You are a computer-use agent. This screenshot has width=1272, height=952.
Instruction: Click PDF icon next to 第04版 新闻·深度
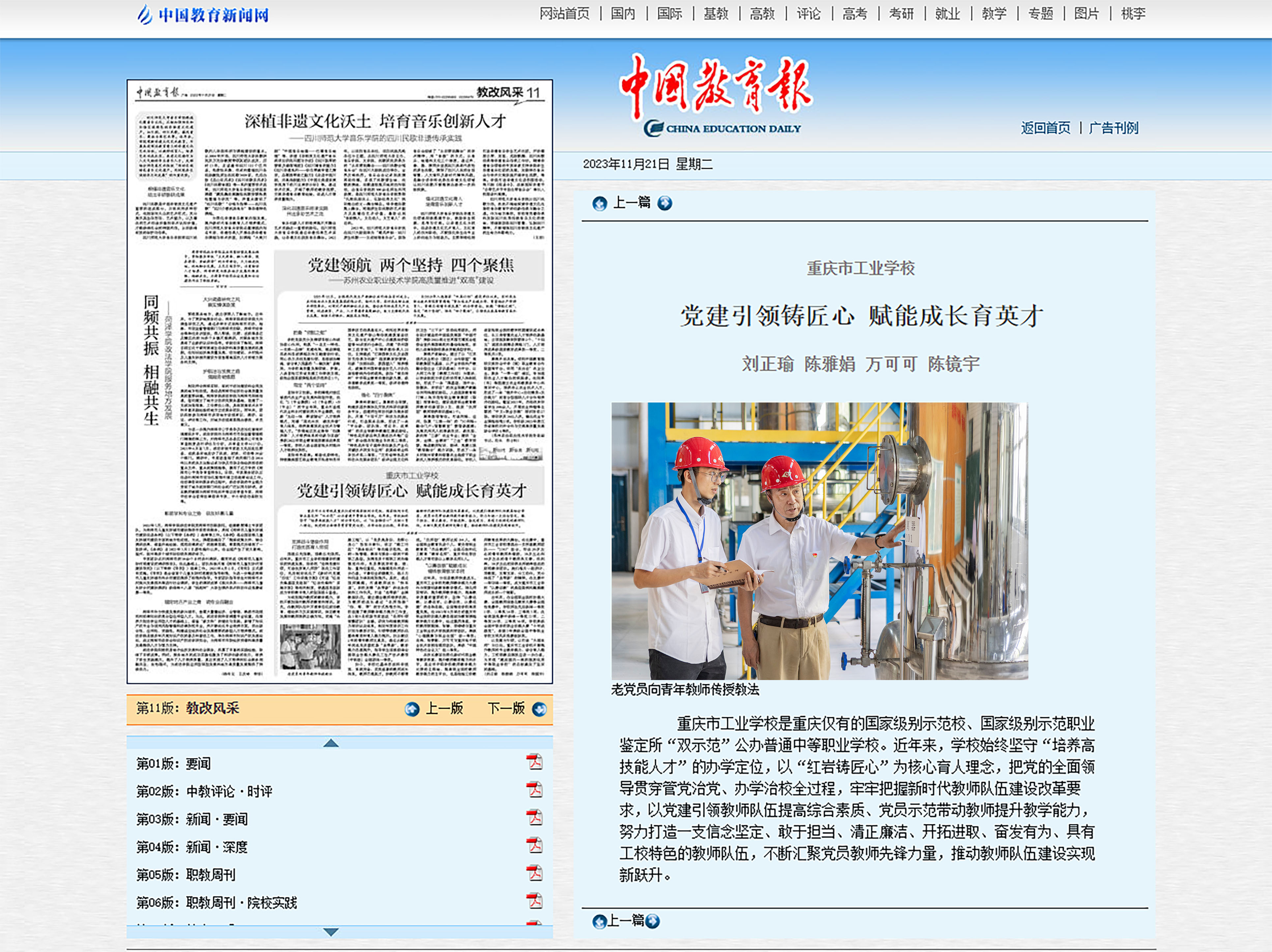coord(534,846)
